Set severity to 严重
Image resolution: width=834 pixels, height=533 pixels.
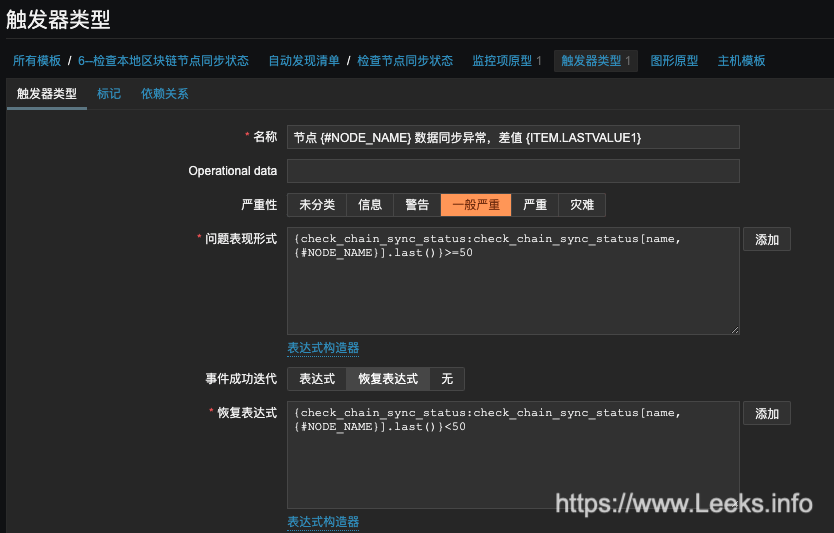[x=535, y=205]
